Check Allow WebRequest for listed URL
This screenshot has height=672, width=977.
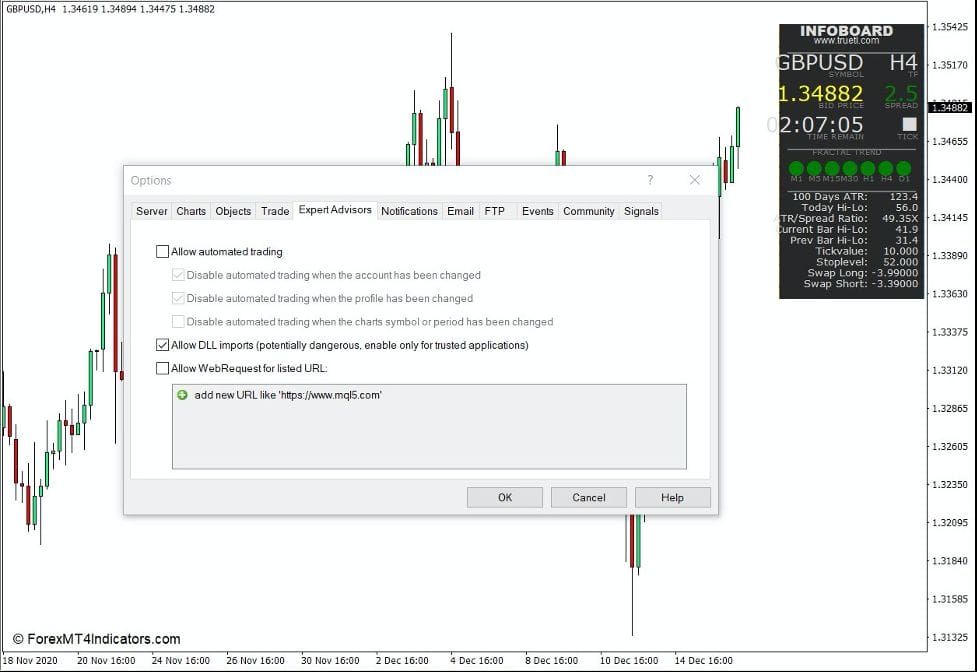pos(162,367)
